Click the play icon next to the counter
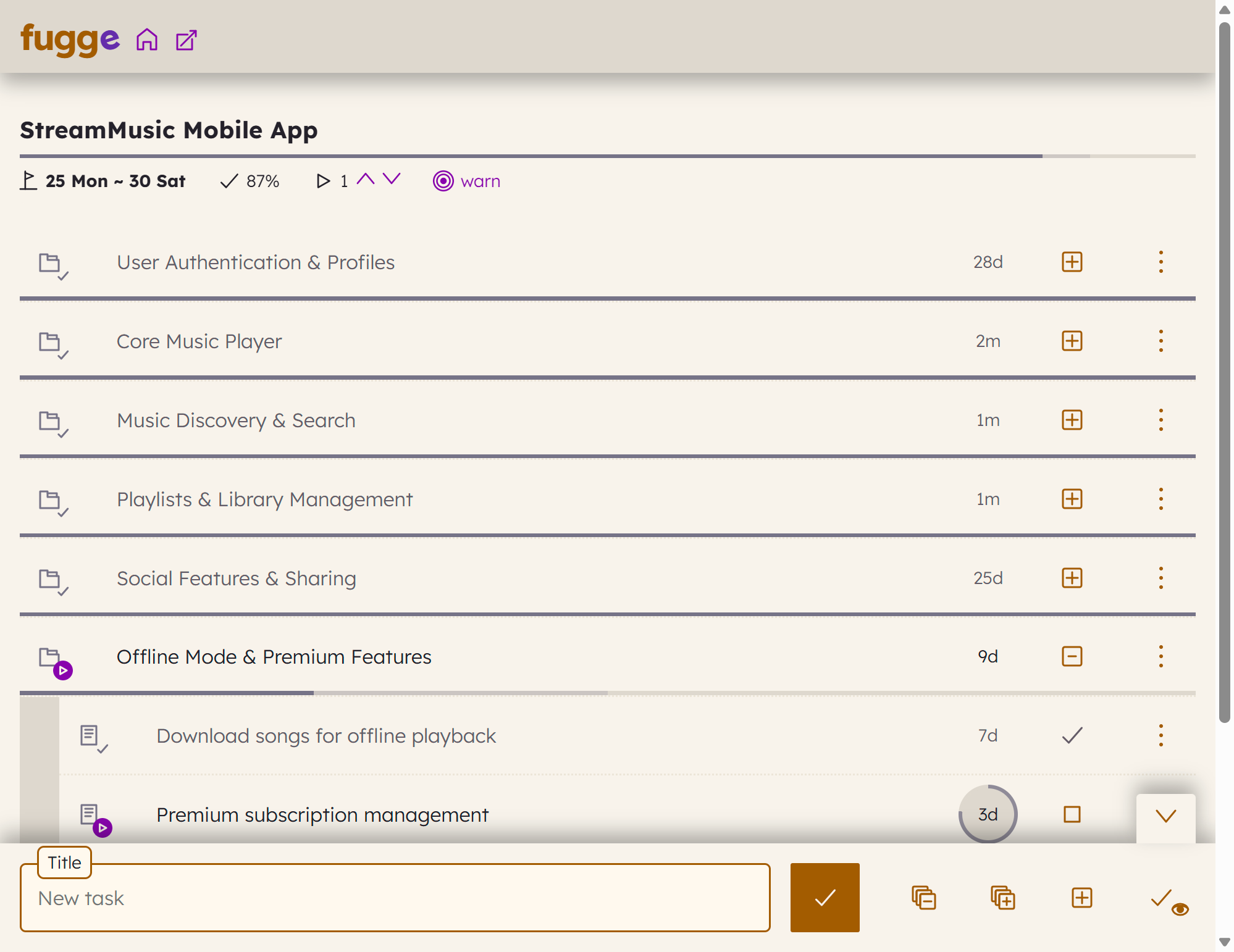The image size is (1234, 952). [x=323, y=180]
